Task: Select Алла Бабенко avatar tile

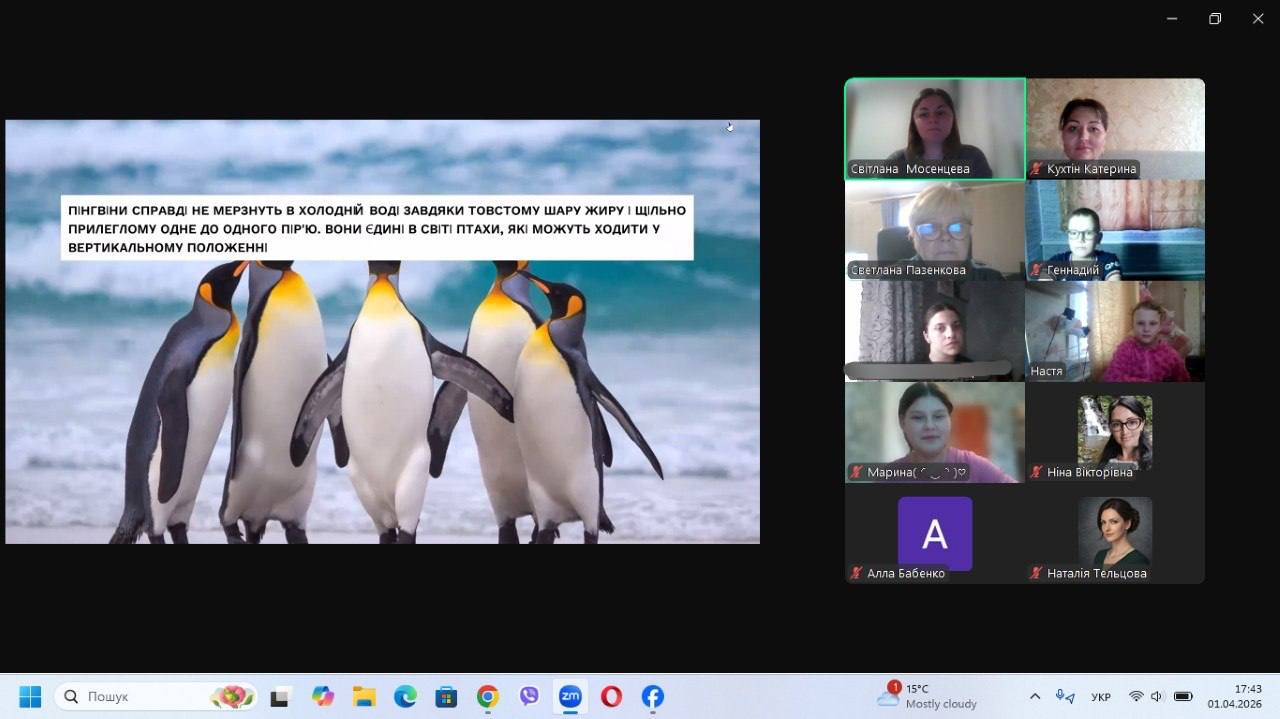Action: pos(934,534)
